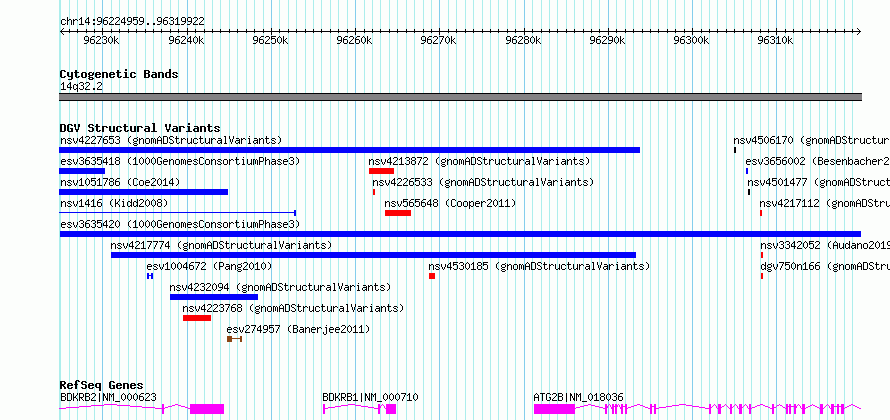Collapse the DGV Structural Variants track title
Image resolution: width=890 pixels, height=420 pixels.
[140, 128]
